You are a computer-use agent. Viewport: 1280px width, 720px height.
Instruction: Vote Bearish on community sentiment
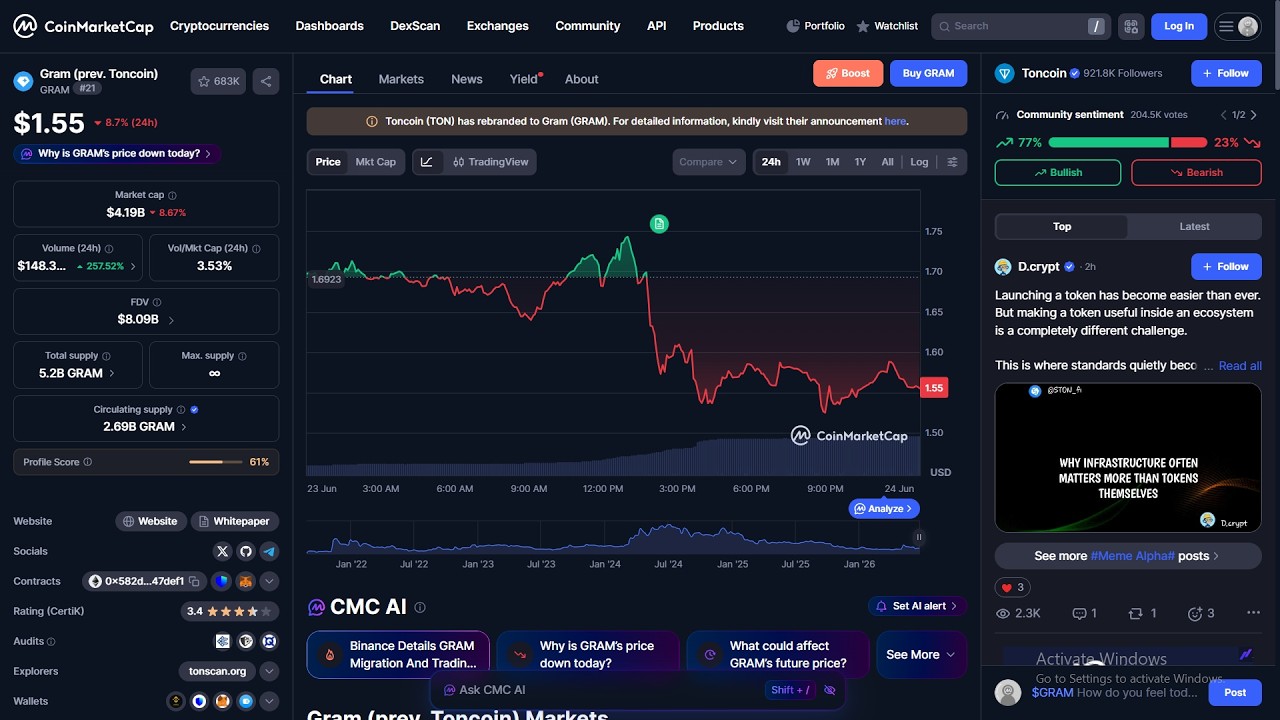click(1196, 173)
